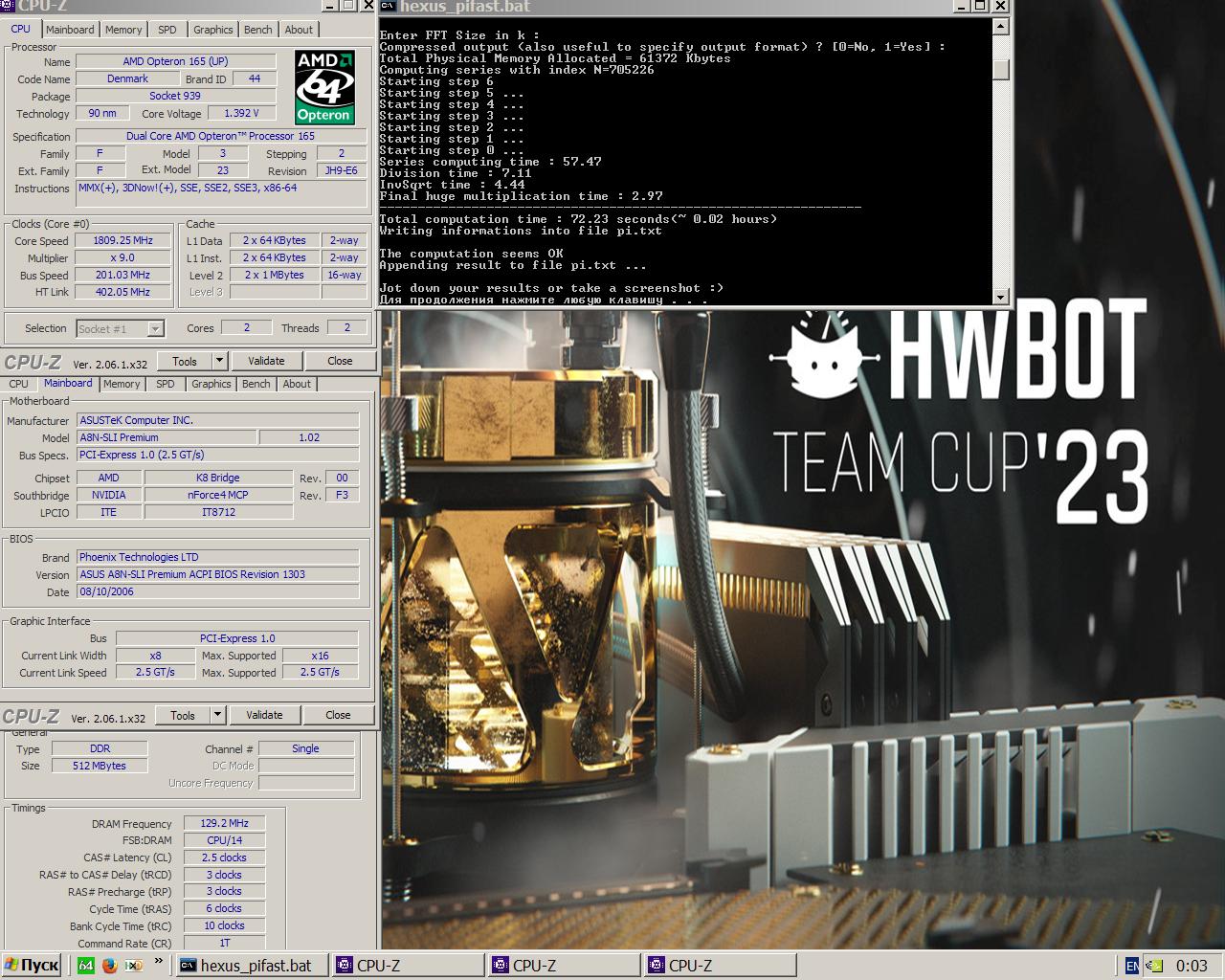This screenshot has width=1225, height=980.
Task: Click the 1809.25 MHz core speed value
Action: tap(122, 240)
